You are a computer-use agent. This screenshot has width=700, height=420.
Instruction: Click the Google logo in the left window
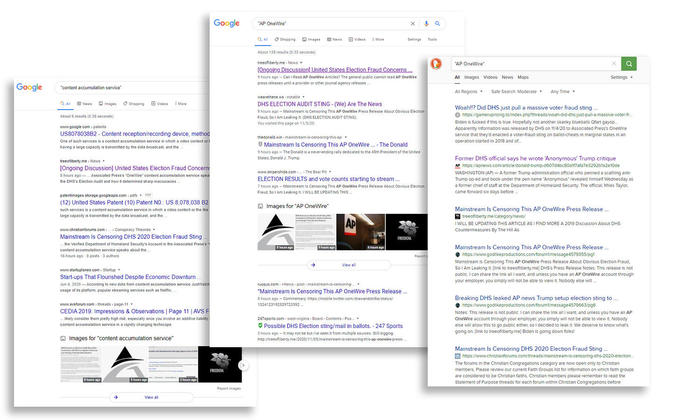pyautogui.click(x=29, y=87)
